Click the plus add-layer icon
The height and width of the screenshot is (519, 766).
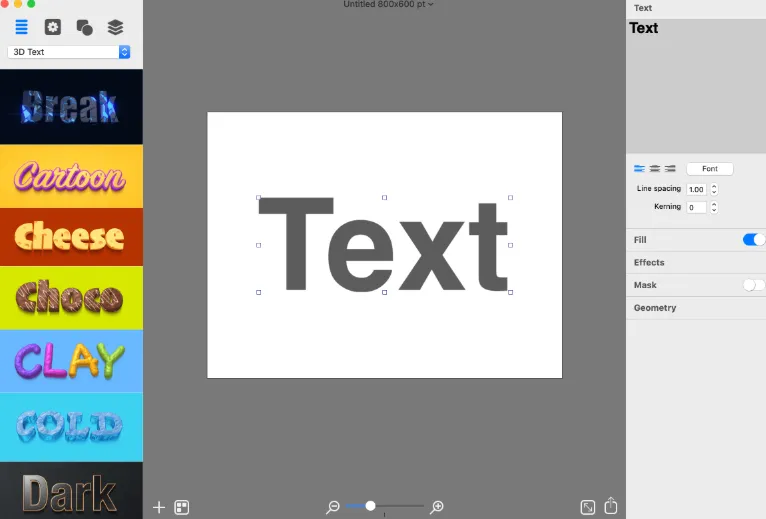[x=159, y=507]
